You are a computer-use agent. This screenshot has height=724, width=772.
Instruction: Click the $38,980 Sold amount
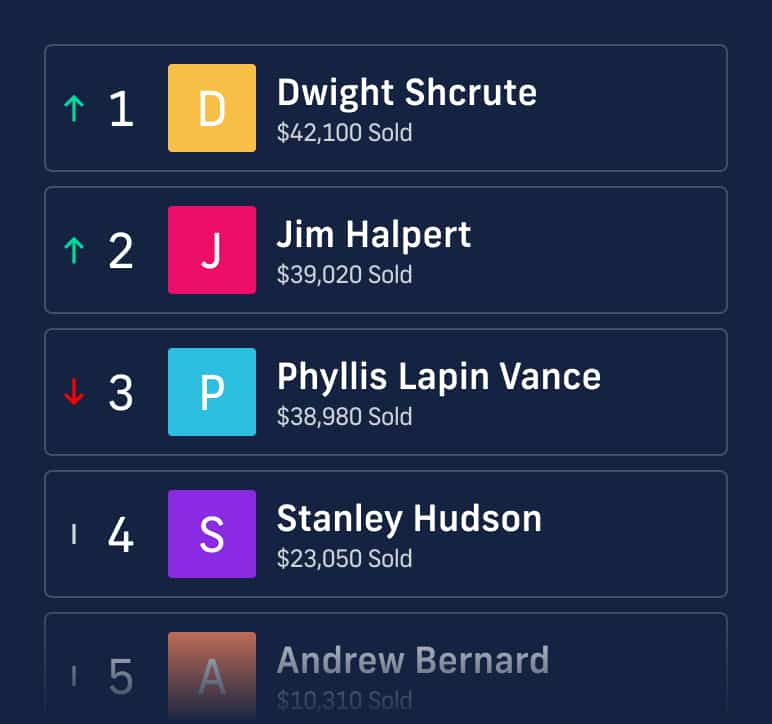coord(344,417)
